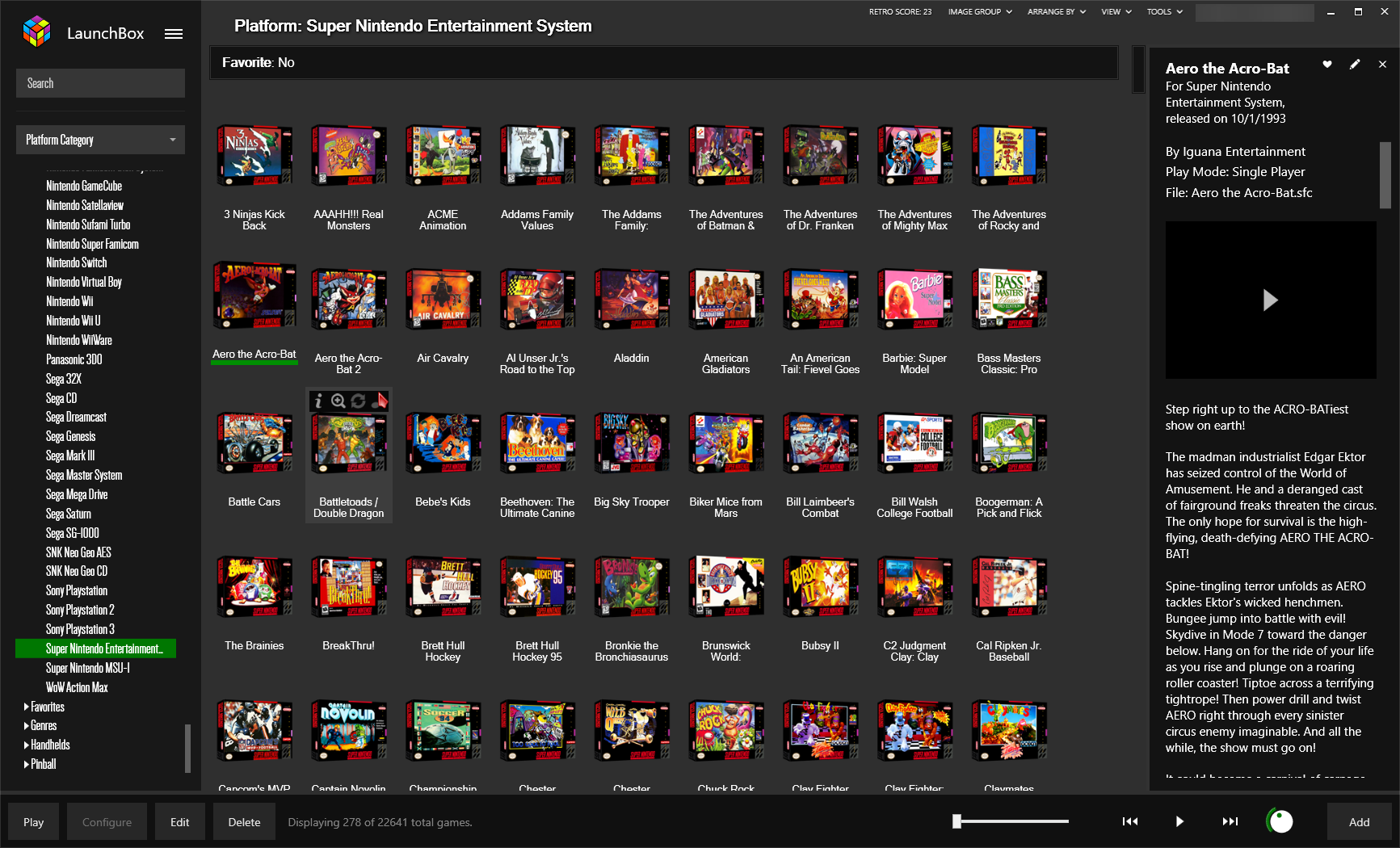
Task: Select the ACME Animation cover
Action: pyautogui.click(x=443, y=156)
